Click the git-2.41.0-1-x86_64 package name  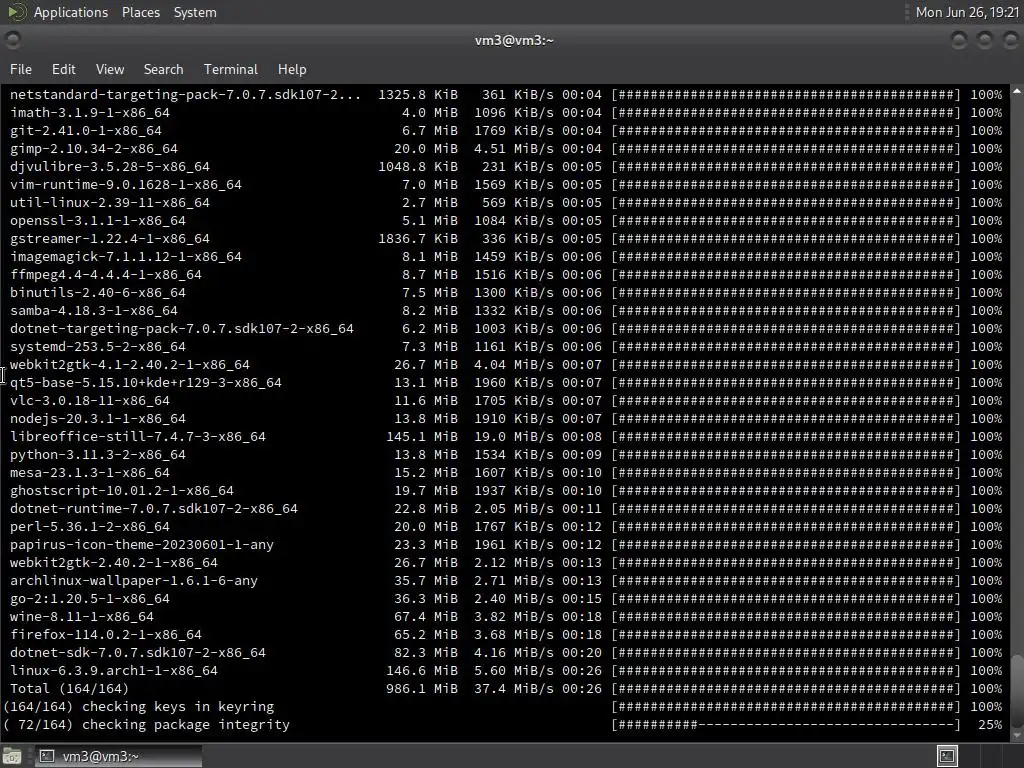(86, 131)
